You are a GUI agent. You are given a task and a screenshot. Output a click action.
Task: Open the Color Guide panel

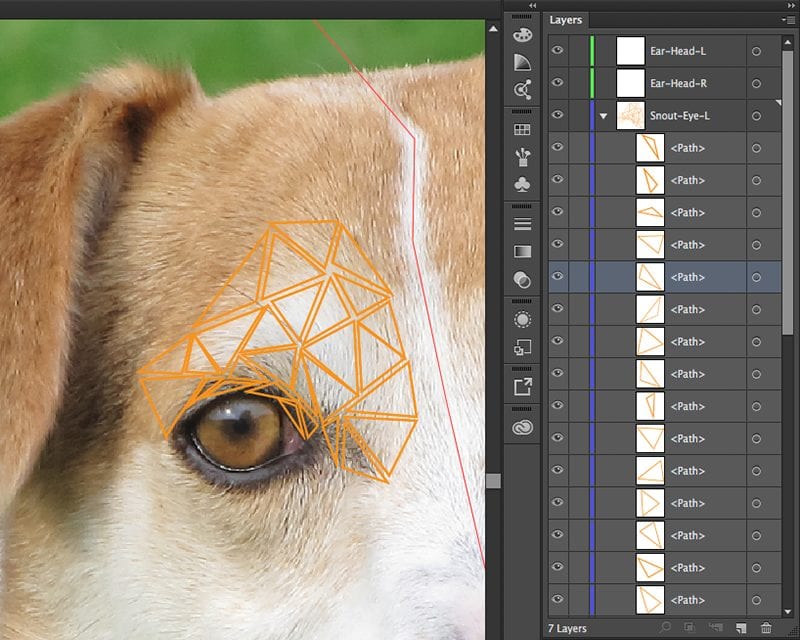click(522, 63)
